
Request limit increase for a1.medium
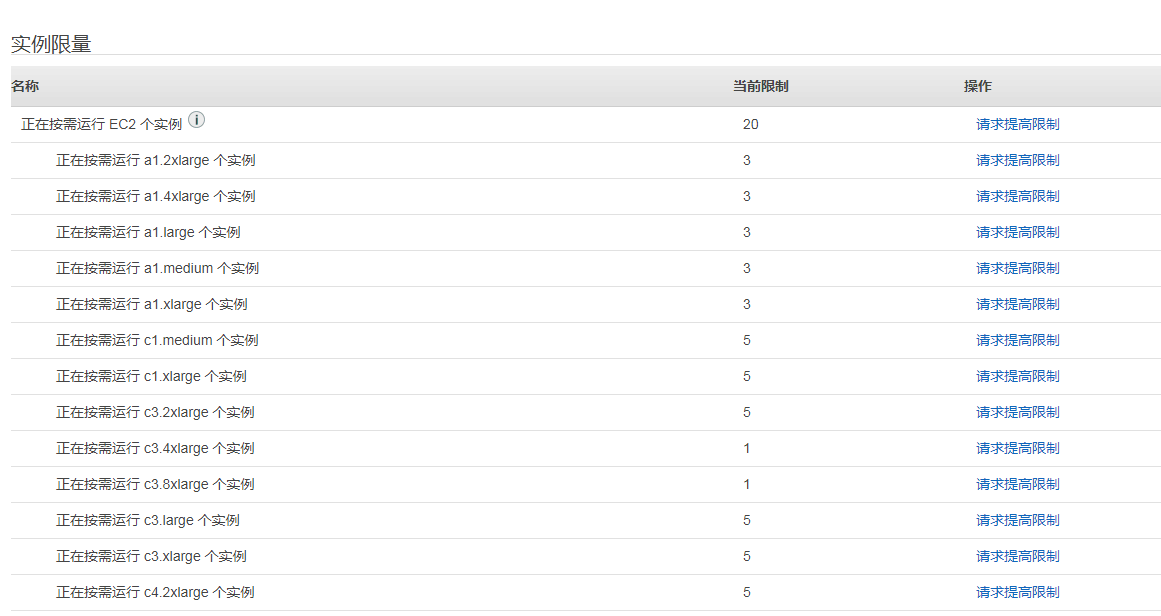click(x=1017, y=268)
